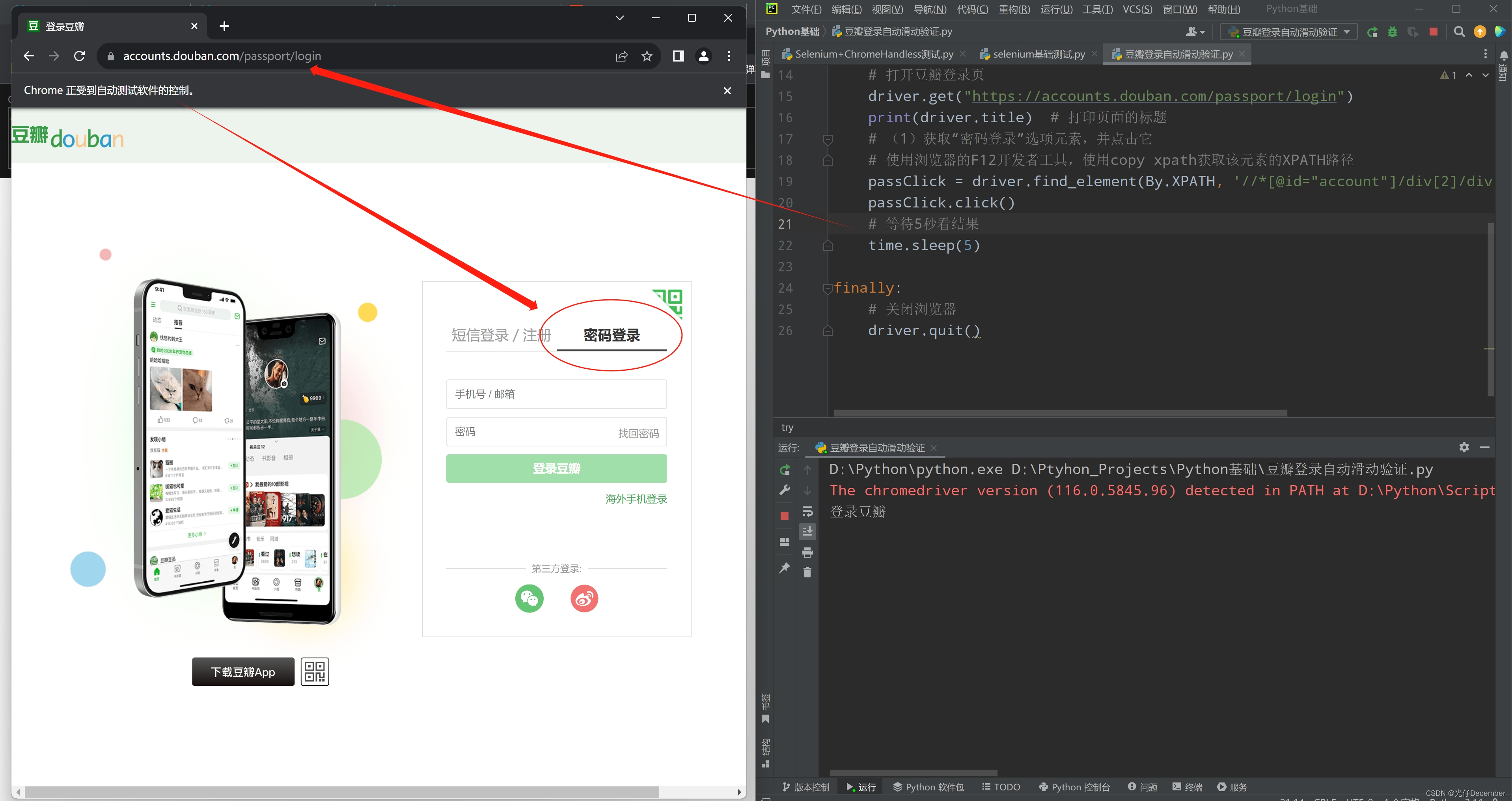Reload the Douban login page
This screenshot has height=801, width=1512.
pyautogui.click(x=79, y=56)
